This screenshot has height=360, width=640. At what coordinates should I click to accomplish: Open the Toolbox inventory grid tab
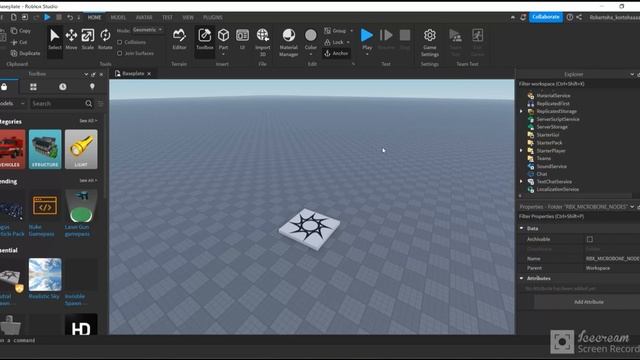pos(33,87)
